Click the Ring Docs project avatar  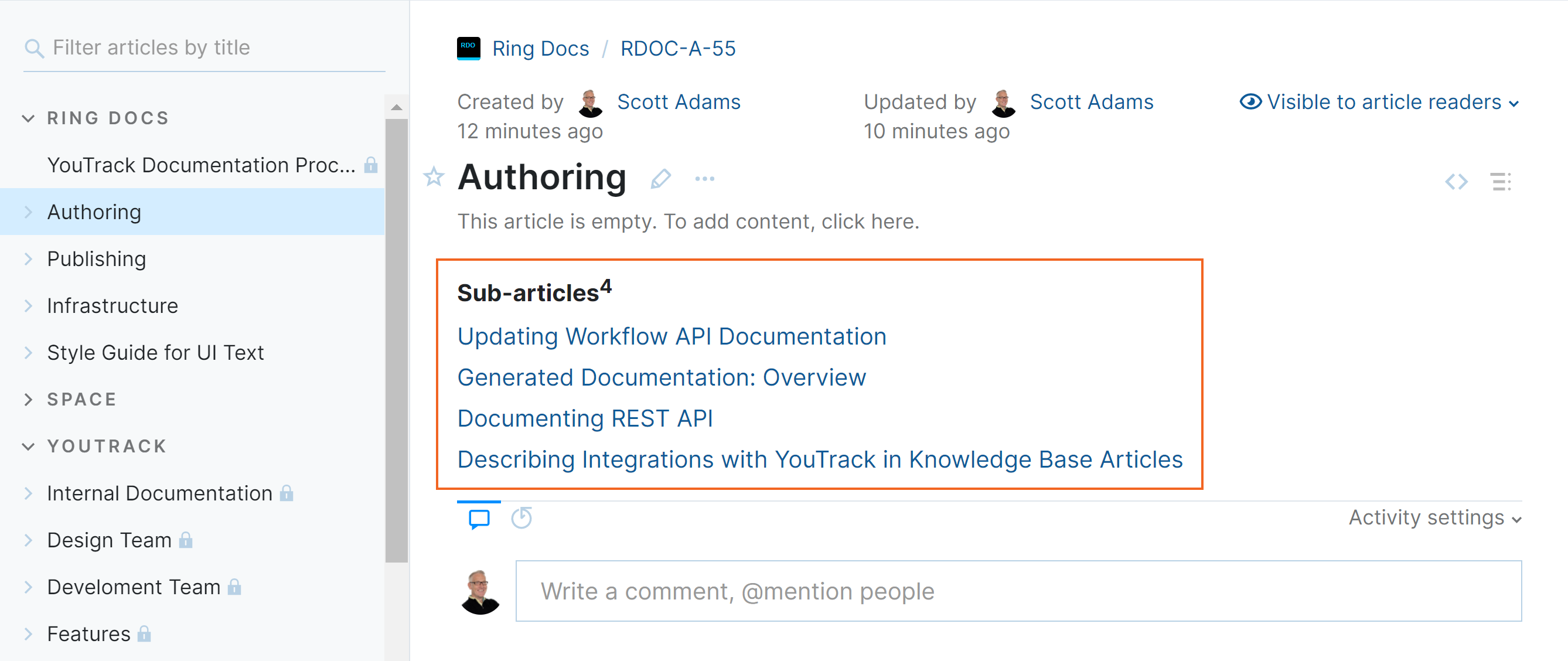pos(468,48)
